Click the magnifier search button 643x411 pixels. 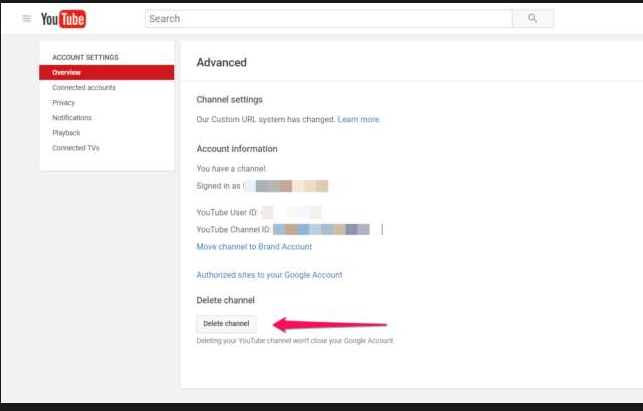[532, 18]
